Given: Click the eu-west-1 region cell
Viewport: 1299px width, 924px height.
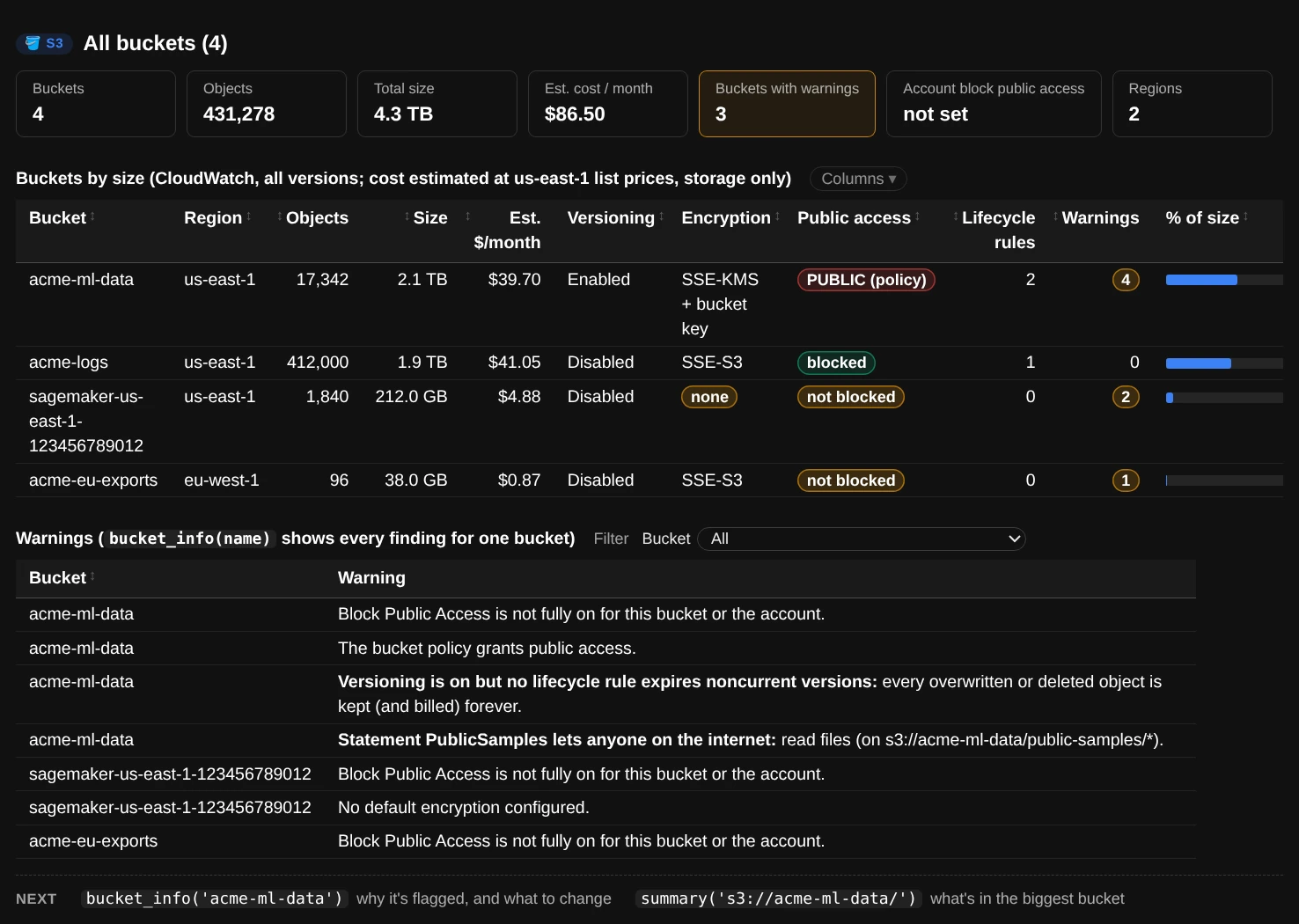Looking at the screenshot, I should 222,480.
